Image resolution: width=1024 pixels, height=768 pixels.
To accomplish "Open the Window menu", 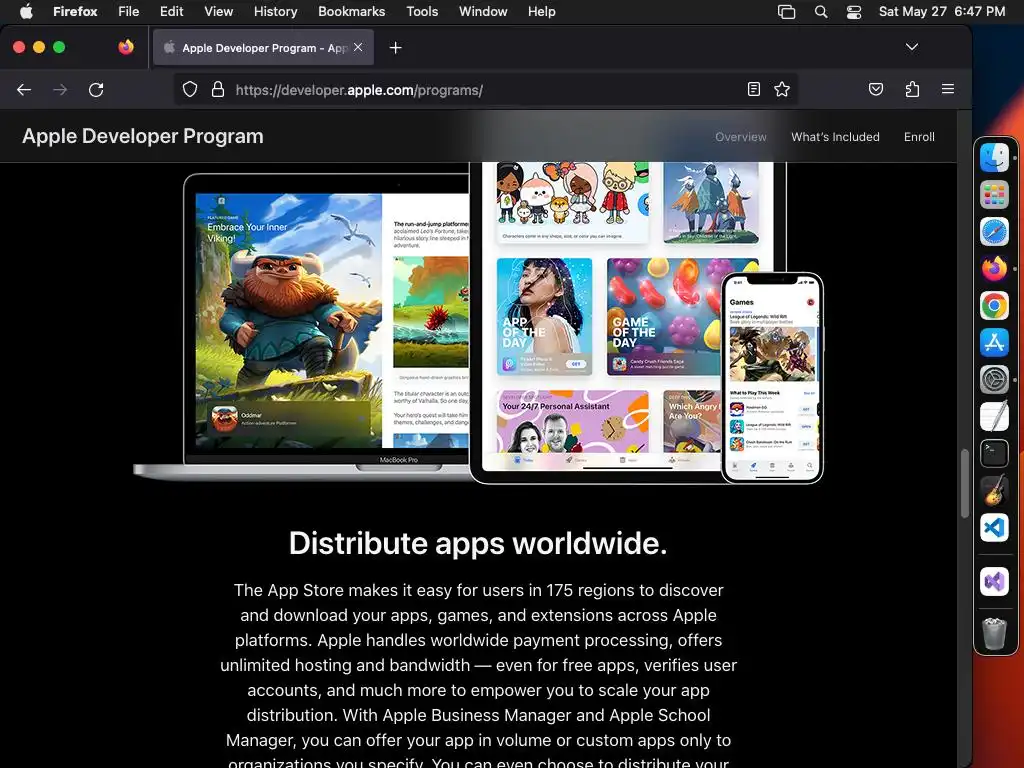I will (483, 11).
